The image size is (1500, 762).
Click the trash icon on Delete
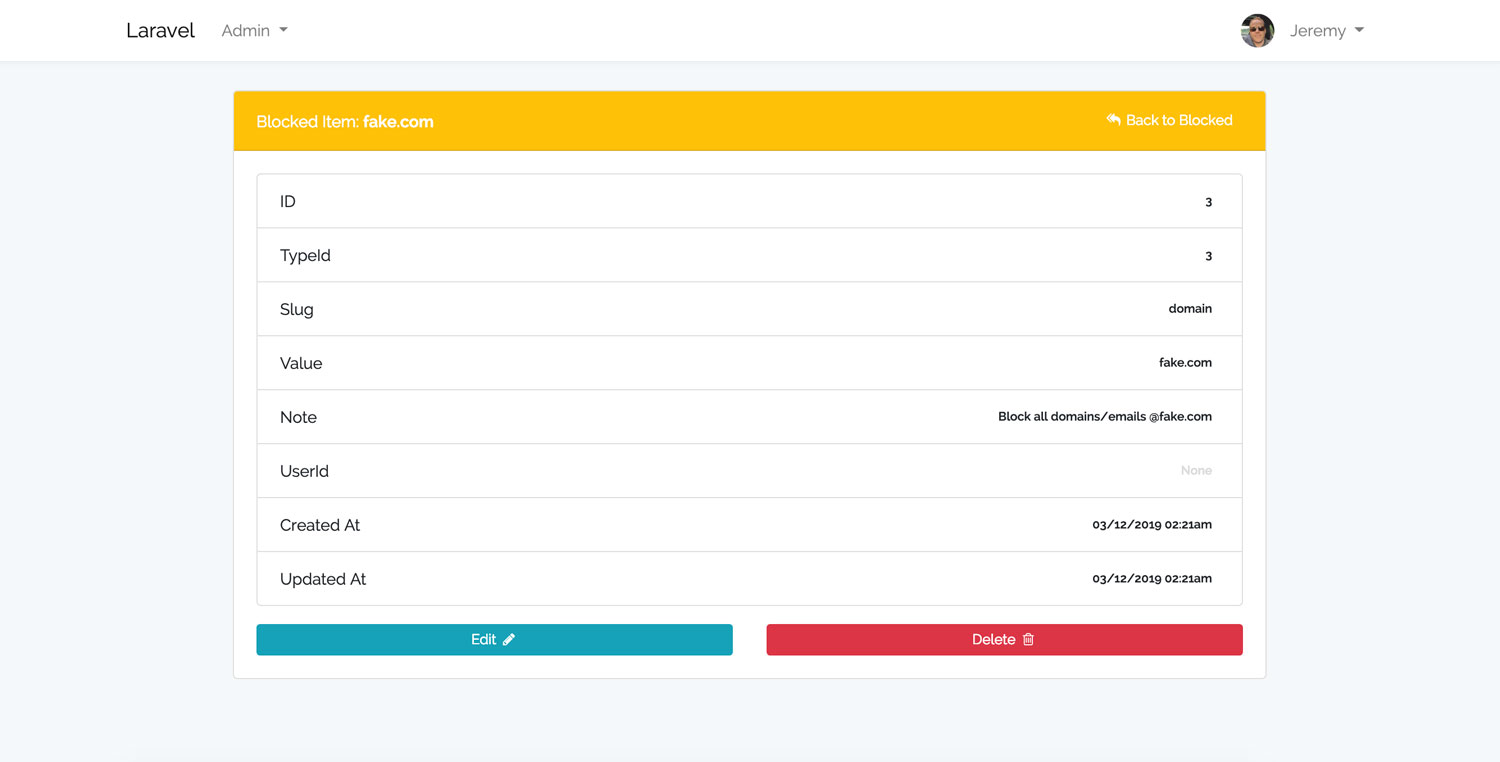click(1028, 640)
